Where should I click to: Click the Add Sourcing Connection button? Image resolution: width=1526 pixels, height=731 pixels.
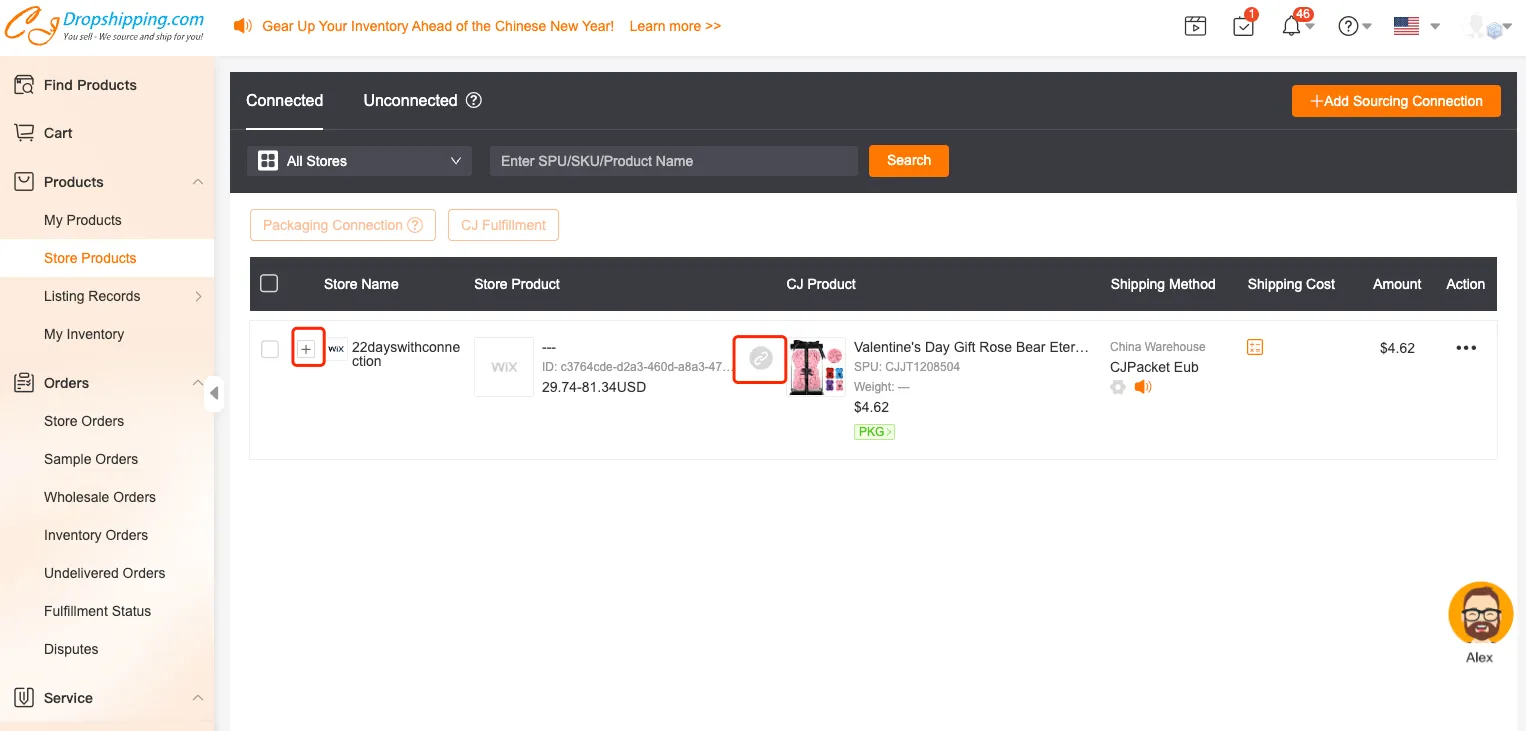[1395, 101]
